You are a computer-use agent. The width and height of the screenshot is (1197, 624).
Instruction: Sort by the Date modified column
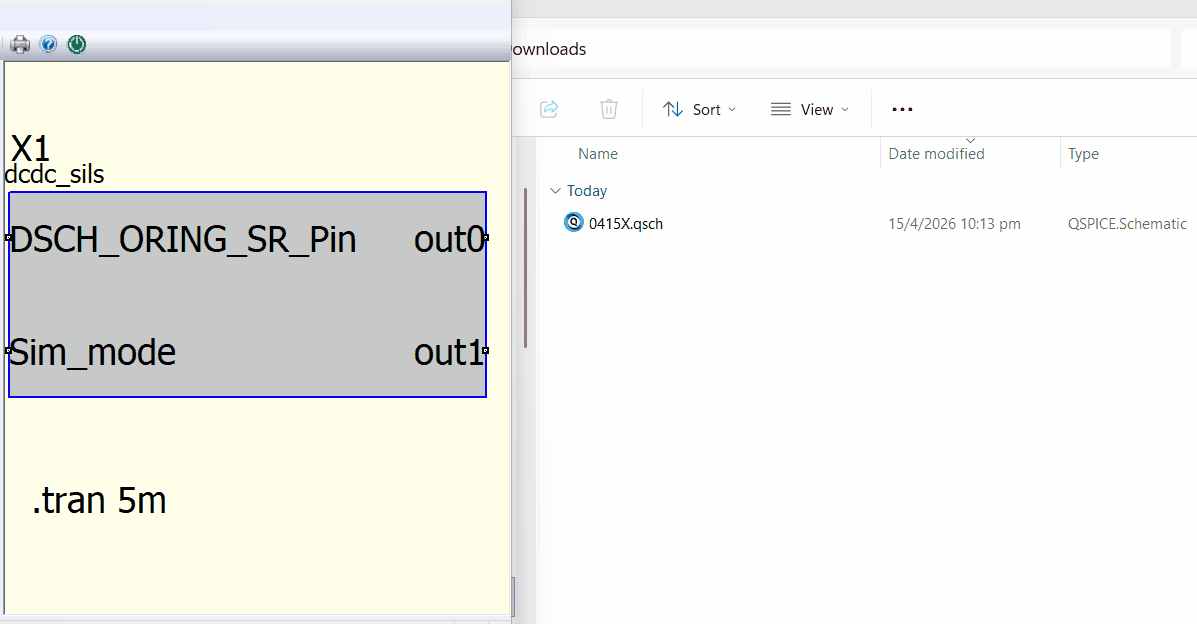pyautogui.click(x=936, y=154)
